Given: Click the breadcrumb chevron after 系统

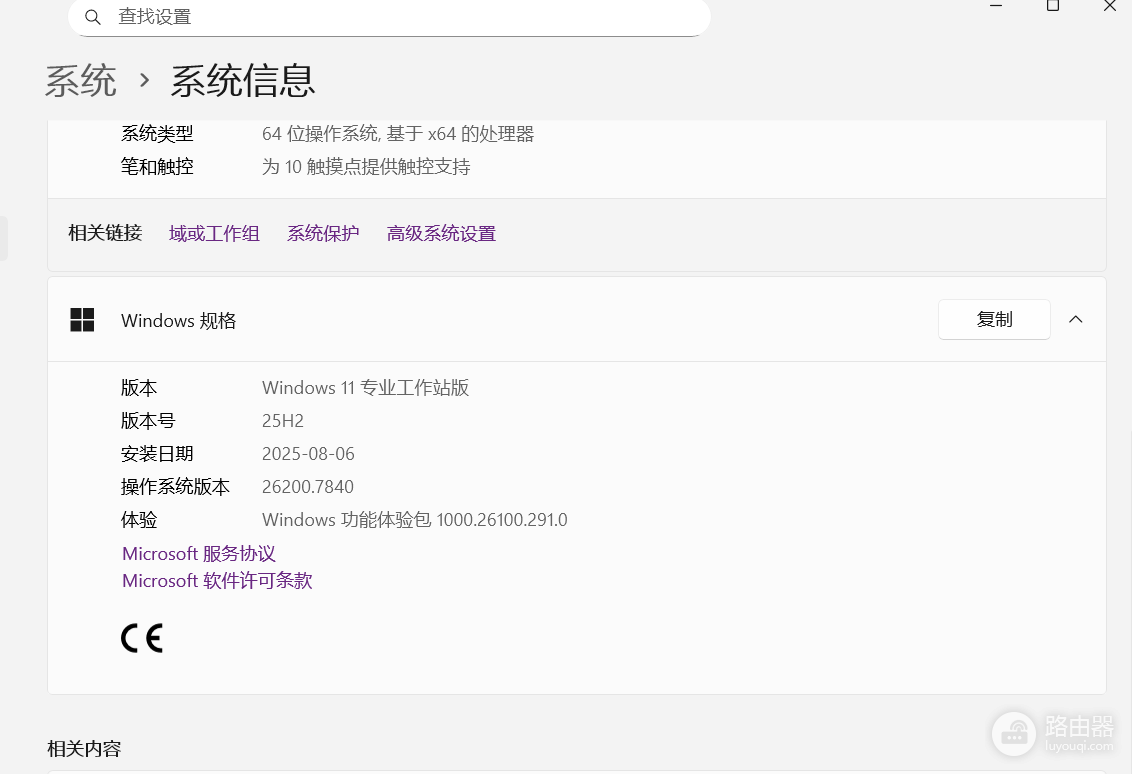Looking at the screenshot, I should pos(144,79).
